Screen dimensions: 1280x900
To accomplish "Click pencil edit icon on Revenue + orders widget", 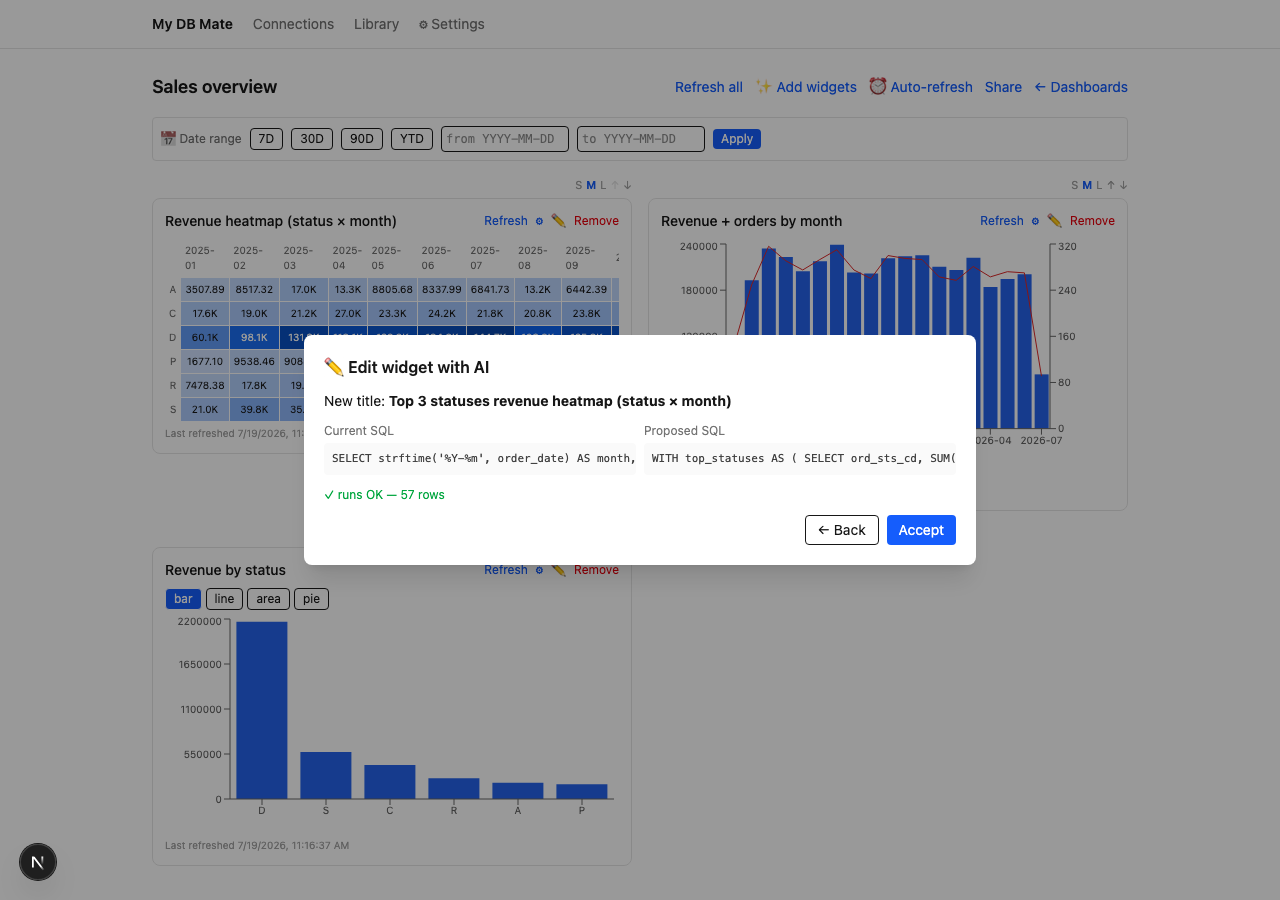I will [x=1054, y=221].
